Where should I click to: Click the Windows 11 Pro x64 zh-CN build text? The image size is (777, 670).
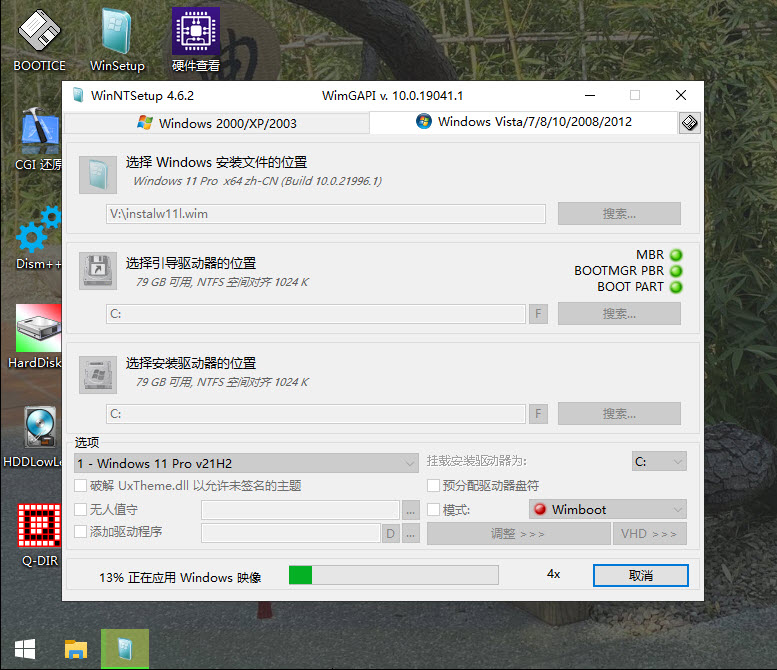(258, 181)
